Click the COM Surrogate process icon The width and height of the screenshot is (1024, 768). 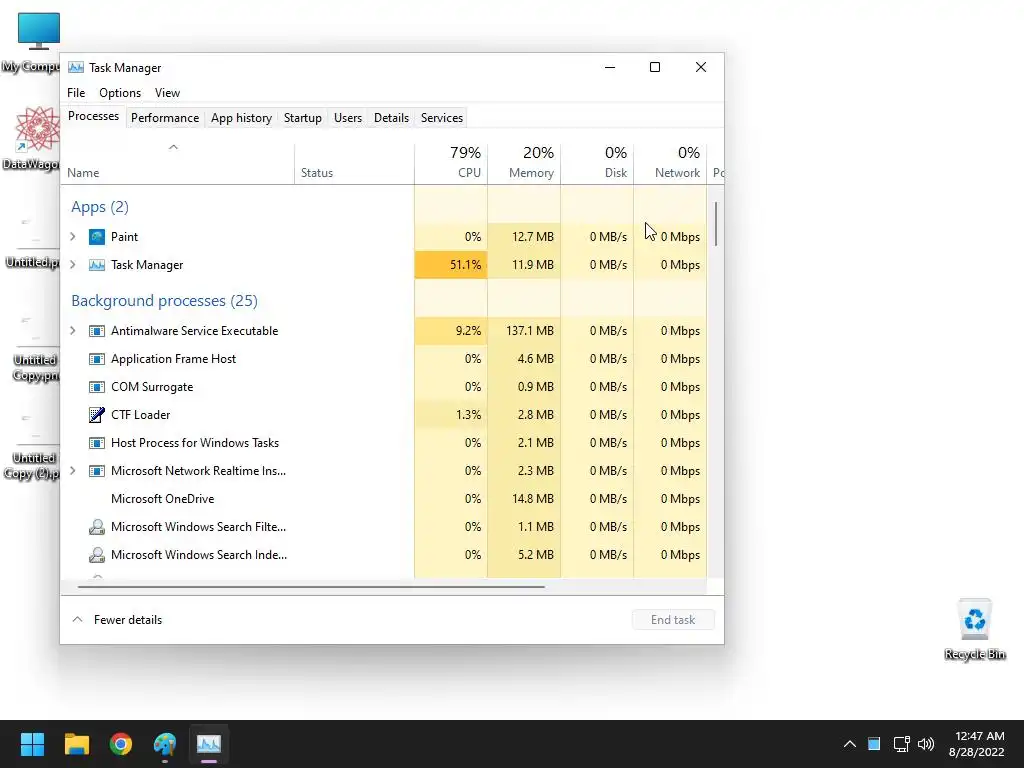97,387
